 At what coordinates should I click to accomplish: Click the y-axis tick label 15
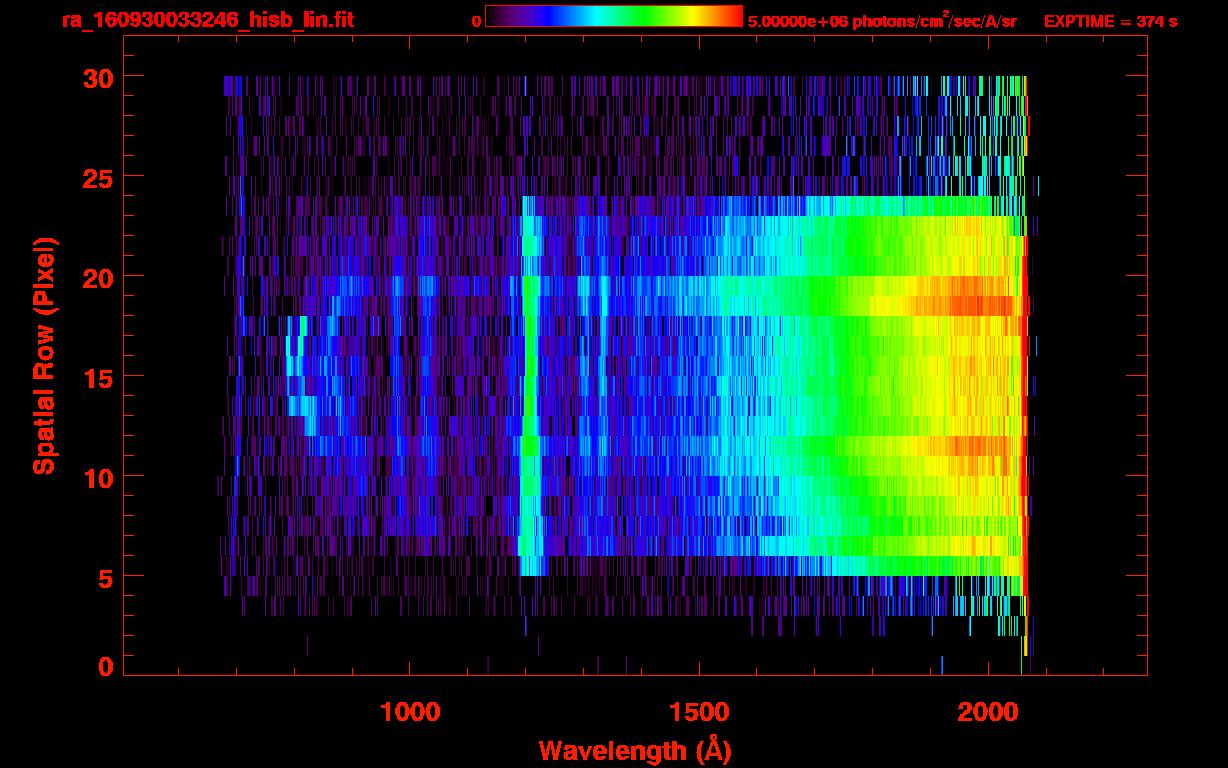click(x=99, y=377)
